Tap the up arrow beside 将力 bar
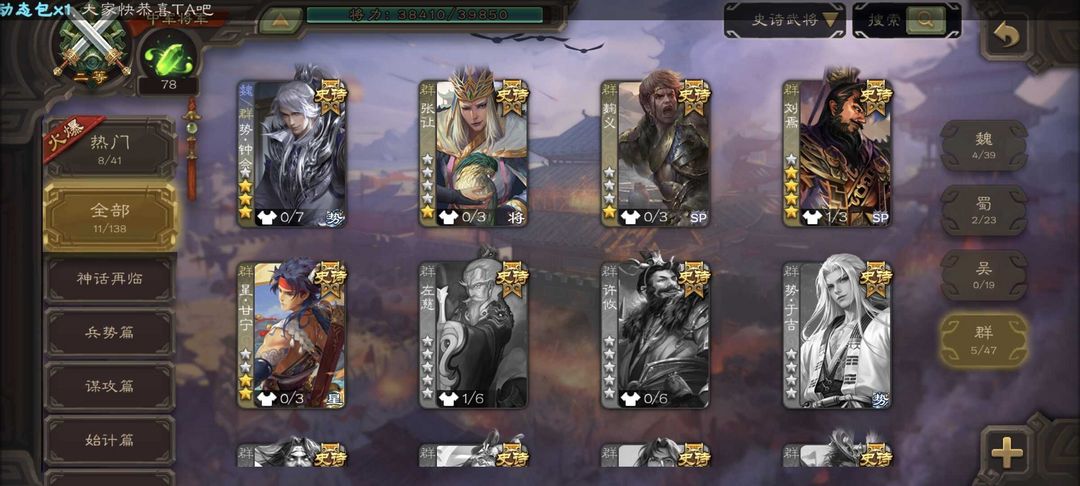This screenshot has width=1080, height=486. pyautogui.click(x=280, y=19)
